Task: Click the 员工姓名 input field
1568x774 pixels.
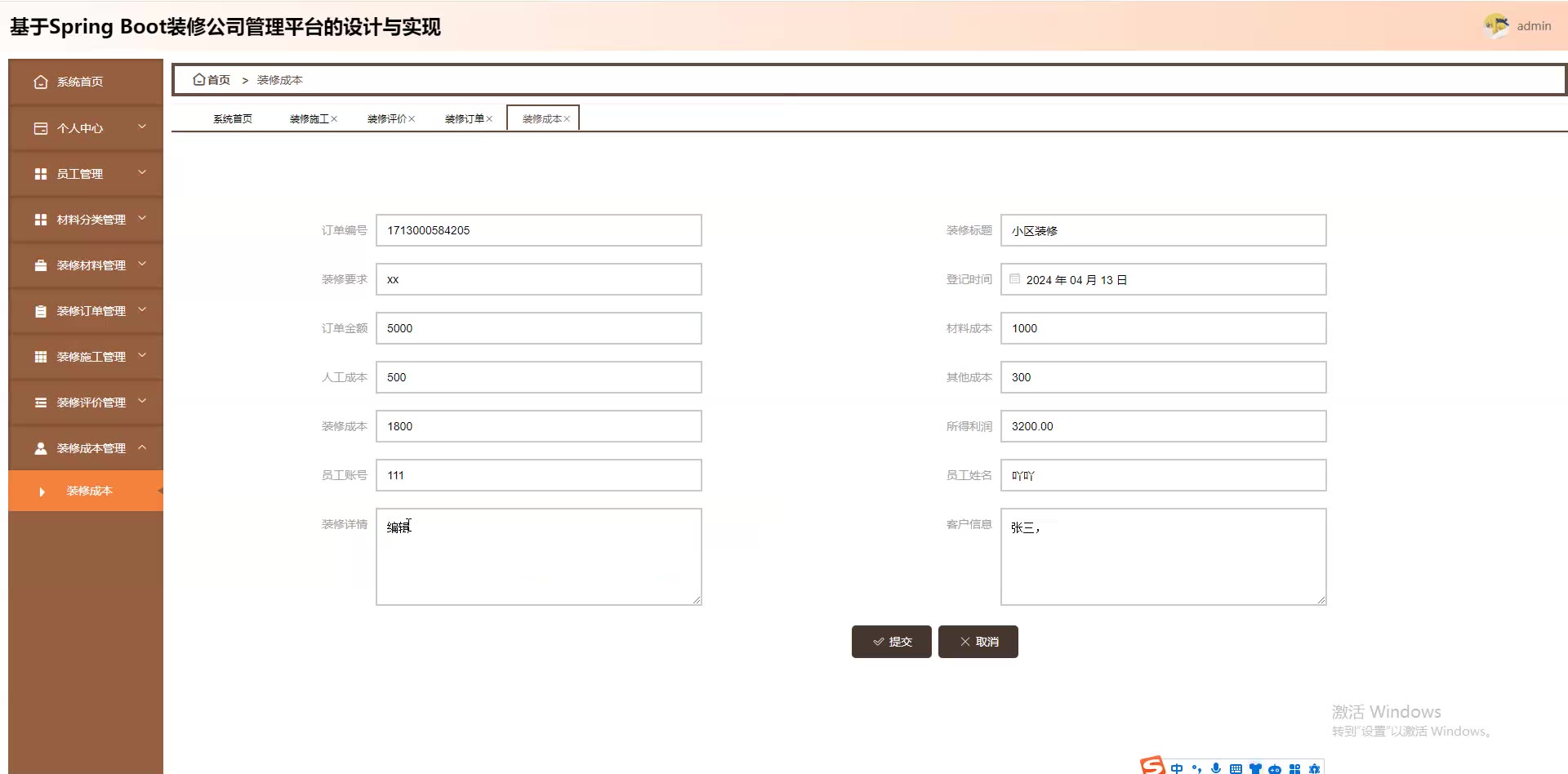Action: tap(1163, 475)
